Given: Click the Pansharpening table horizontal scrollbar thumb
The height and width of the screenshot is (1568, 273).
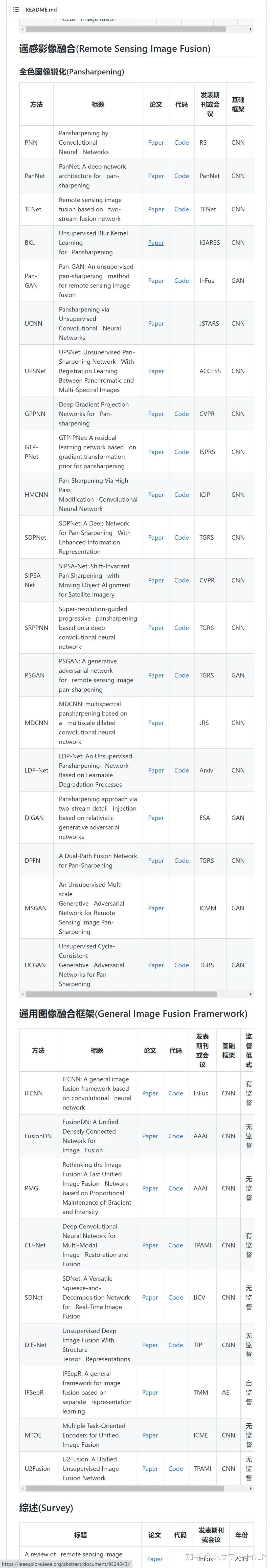Looking at the screenshot, I should (122, 994).
